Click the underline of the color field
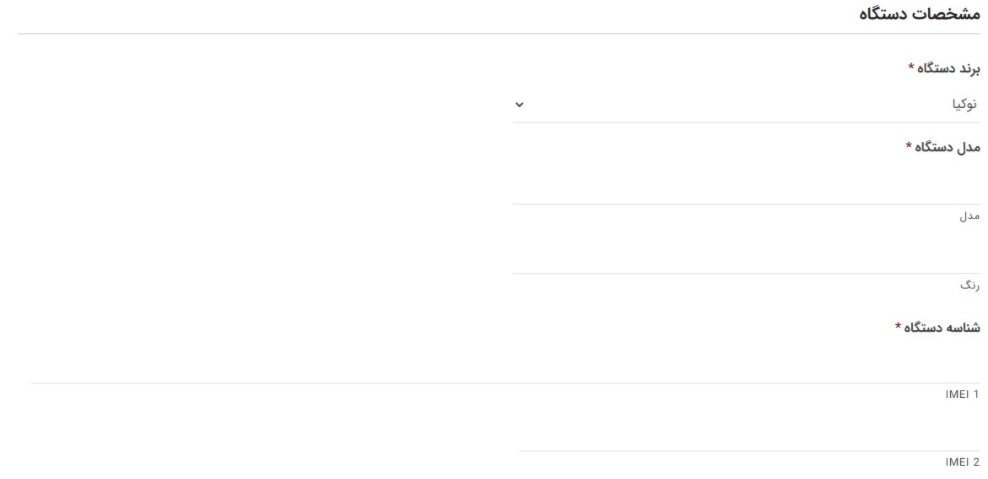The height and width of the screenshot is (479, 988). click(x=746, y=273)
